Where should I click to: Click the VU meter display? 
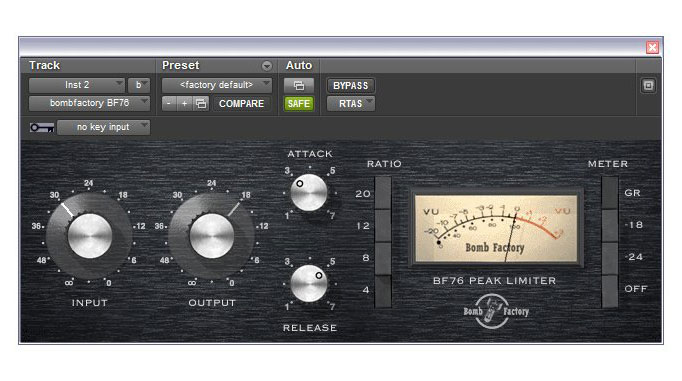tap(495, 228)
